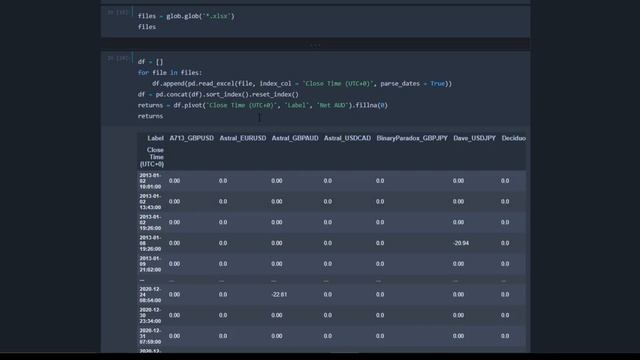The height and width of the screenshot is (360, 640).
Task: Click BinaryParadox_GBPJPY value in 2020-12-24 row
Action: 380,295
